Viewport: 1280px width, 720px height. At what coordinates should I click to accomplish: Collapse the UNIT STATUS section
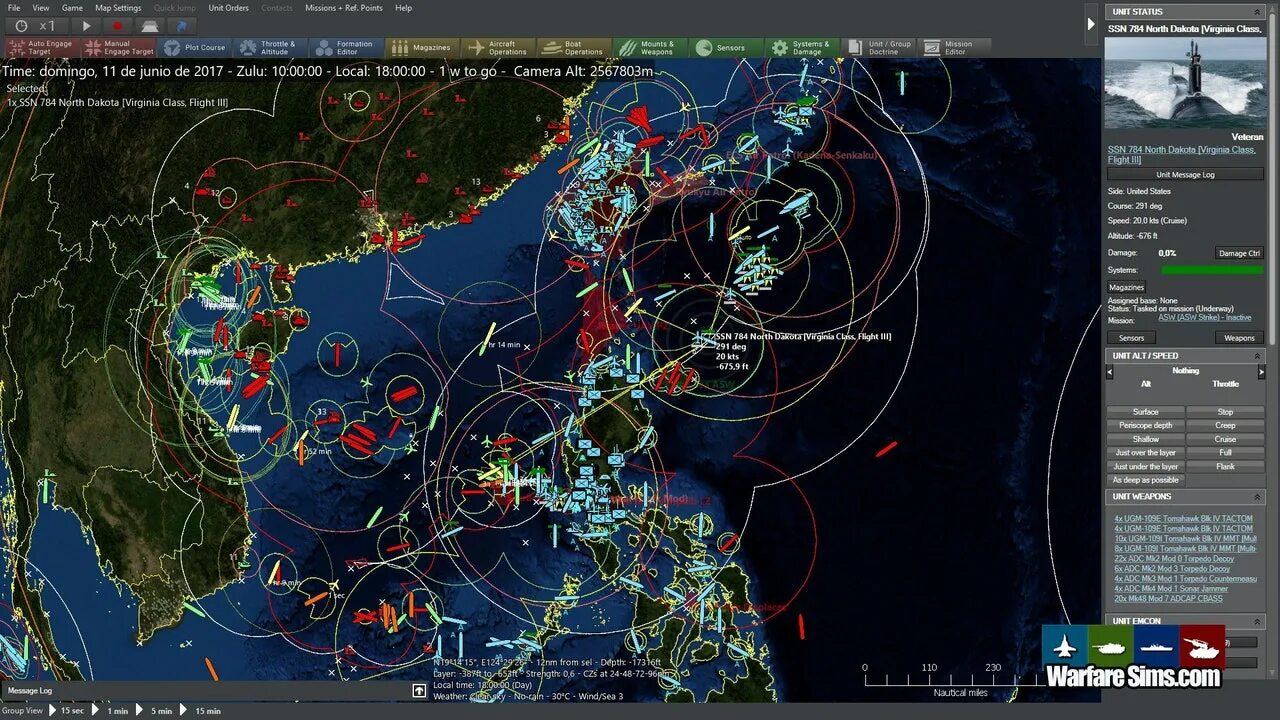[x=1257, y=12]
